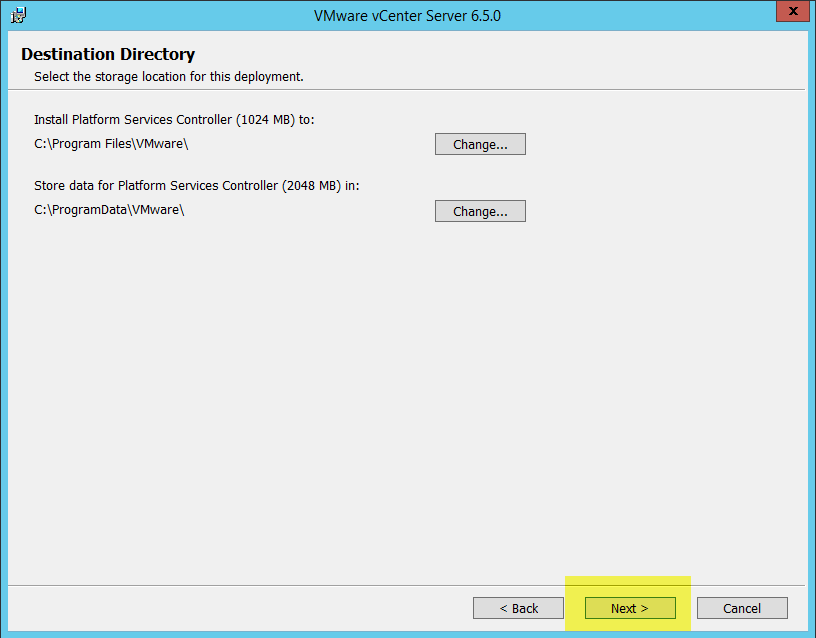Click the 'Store data for Platform Services Controller' label

point(155,186)
